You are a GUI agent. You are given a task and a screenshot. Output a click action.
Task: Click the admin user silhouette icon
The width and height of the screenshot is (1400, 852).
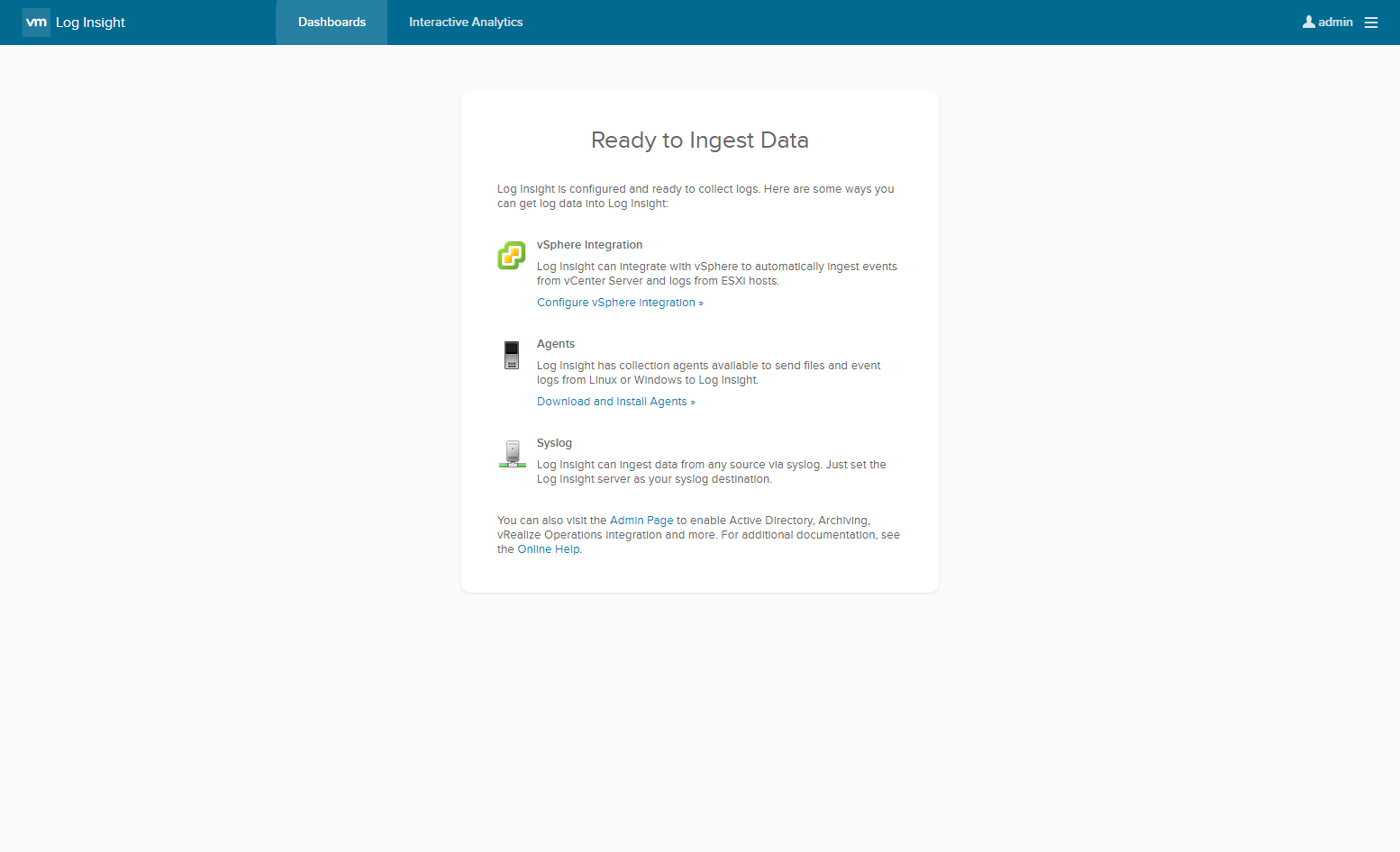coord(1308,22)
